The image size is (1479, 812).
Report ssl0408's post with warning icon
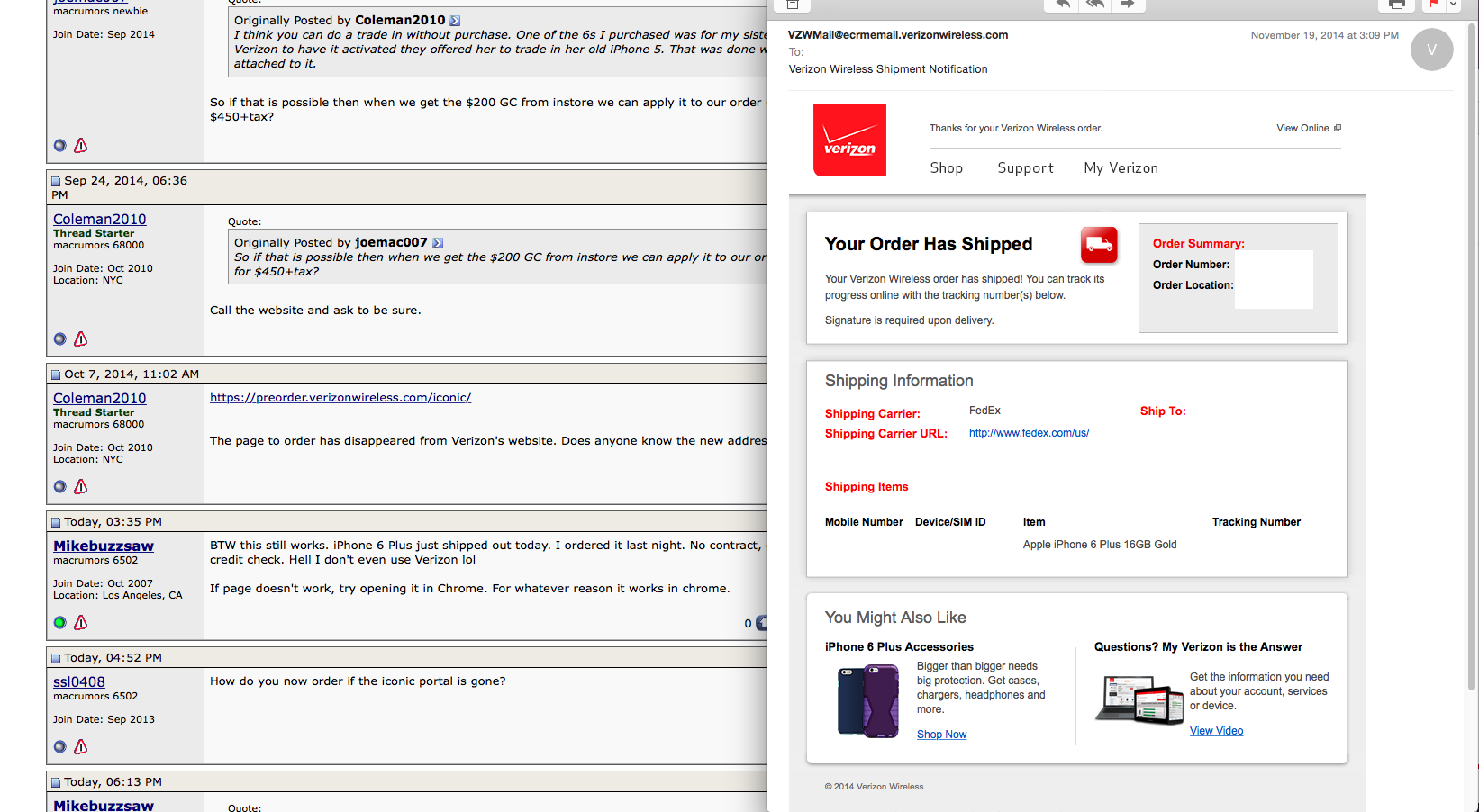tap(81, 746)
